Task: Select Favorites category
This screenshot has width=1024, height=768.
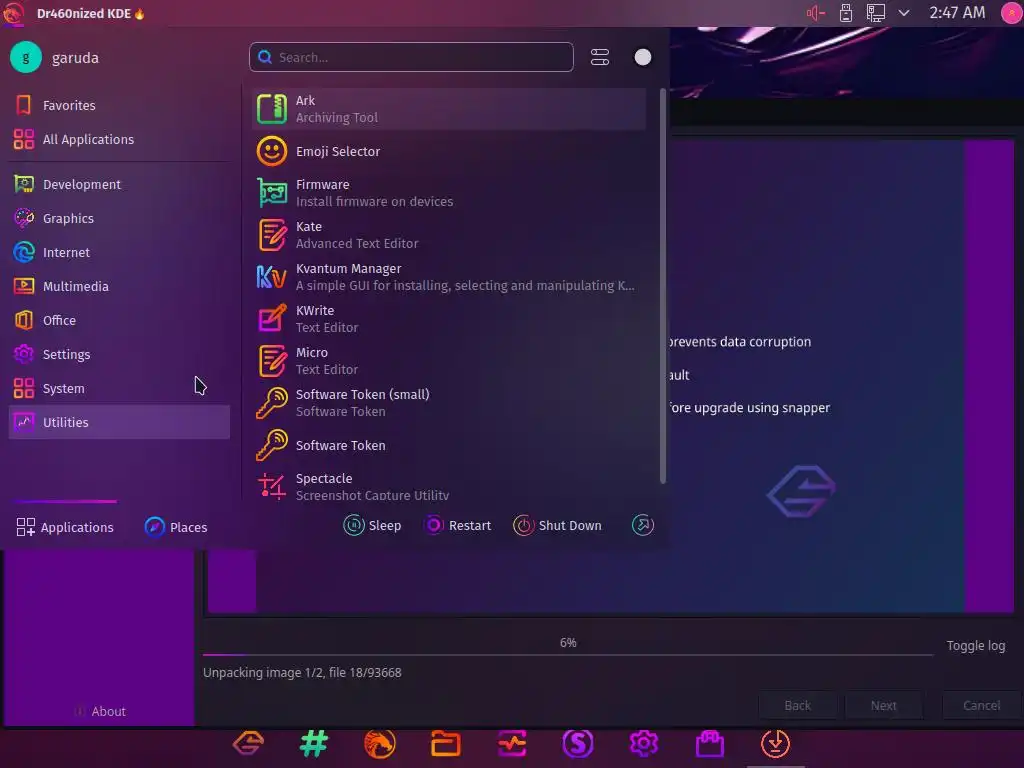Action: tap(119, 105)
